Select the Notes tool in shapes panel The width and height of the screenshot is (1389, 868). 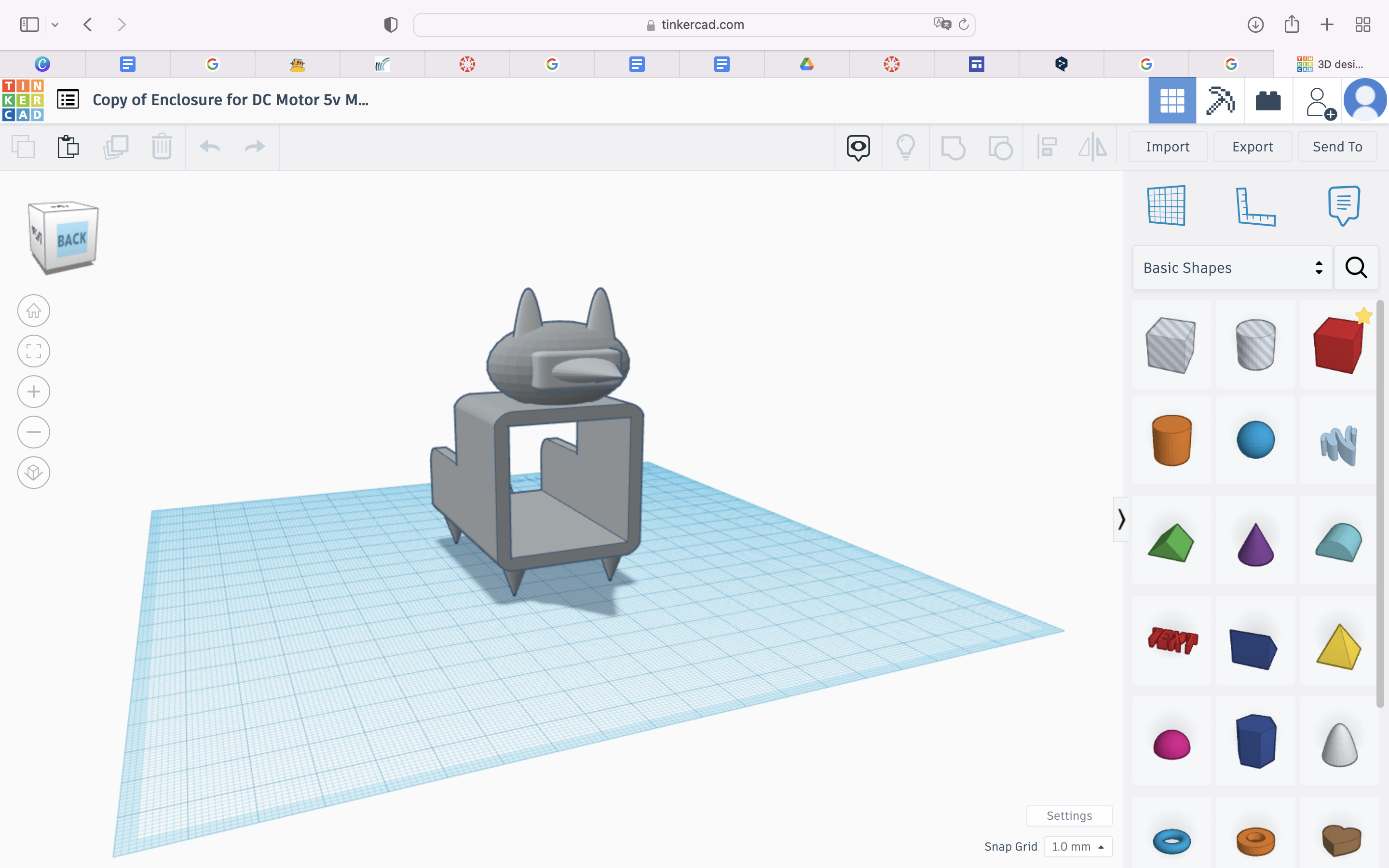1344,205
